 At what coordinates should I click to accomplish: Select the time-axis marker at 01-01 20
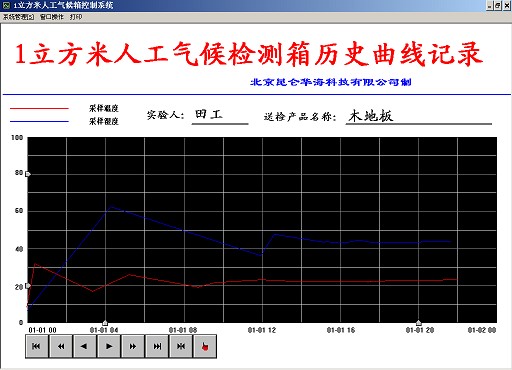[419, 323]
